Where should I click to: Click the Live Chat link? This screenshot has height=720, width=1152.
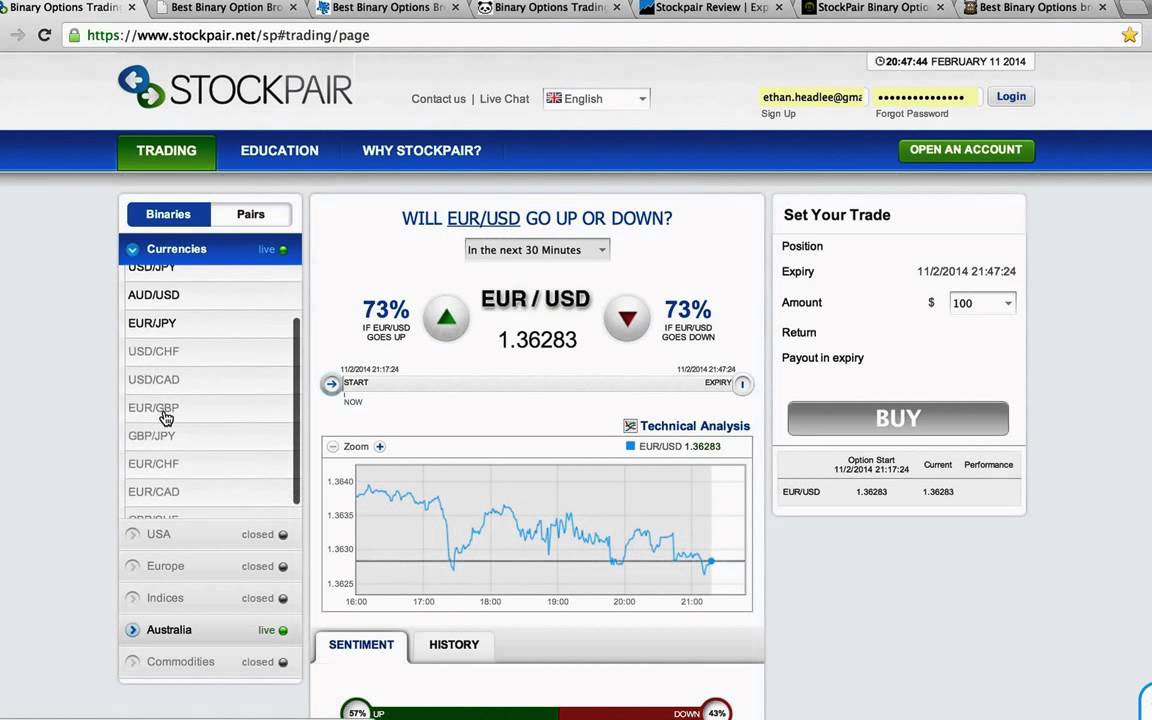point(504,99)
